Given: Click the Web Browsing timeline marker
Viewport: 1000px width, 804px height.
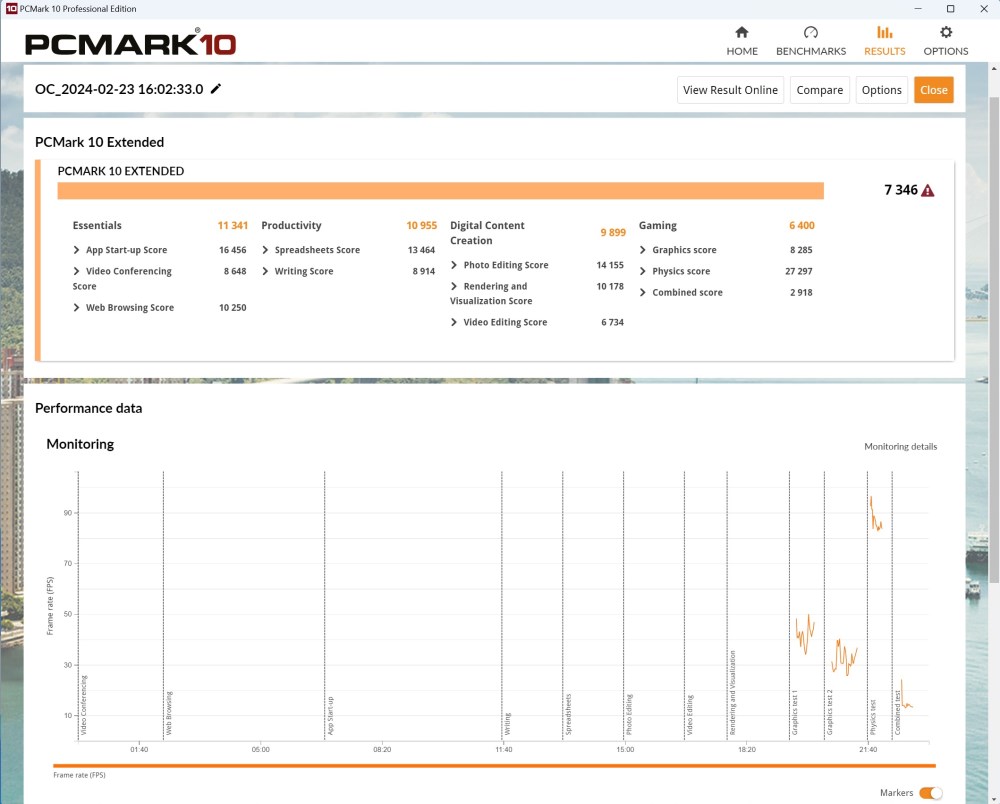Looking at the screenshot, I should (x=169, y=713).
